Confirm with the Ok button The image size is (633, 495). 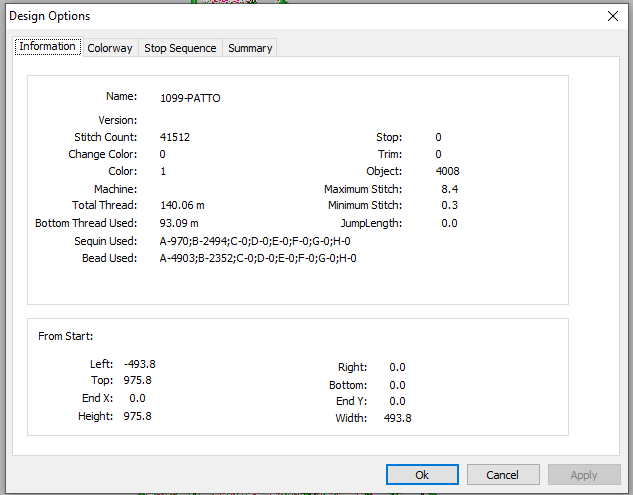coord(422,474)
